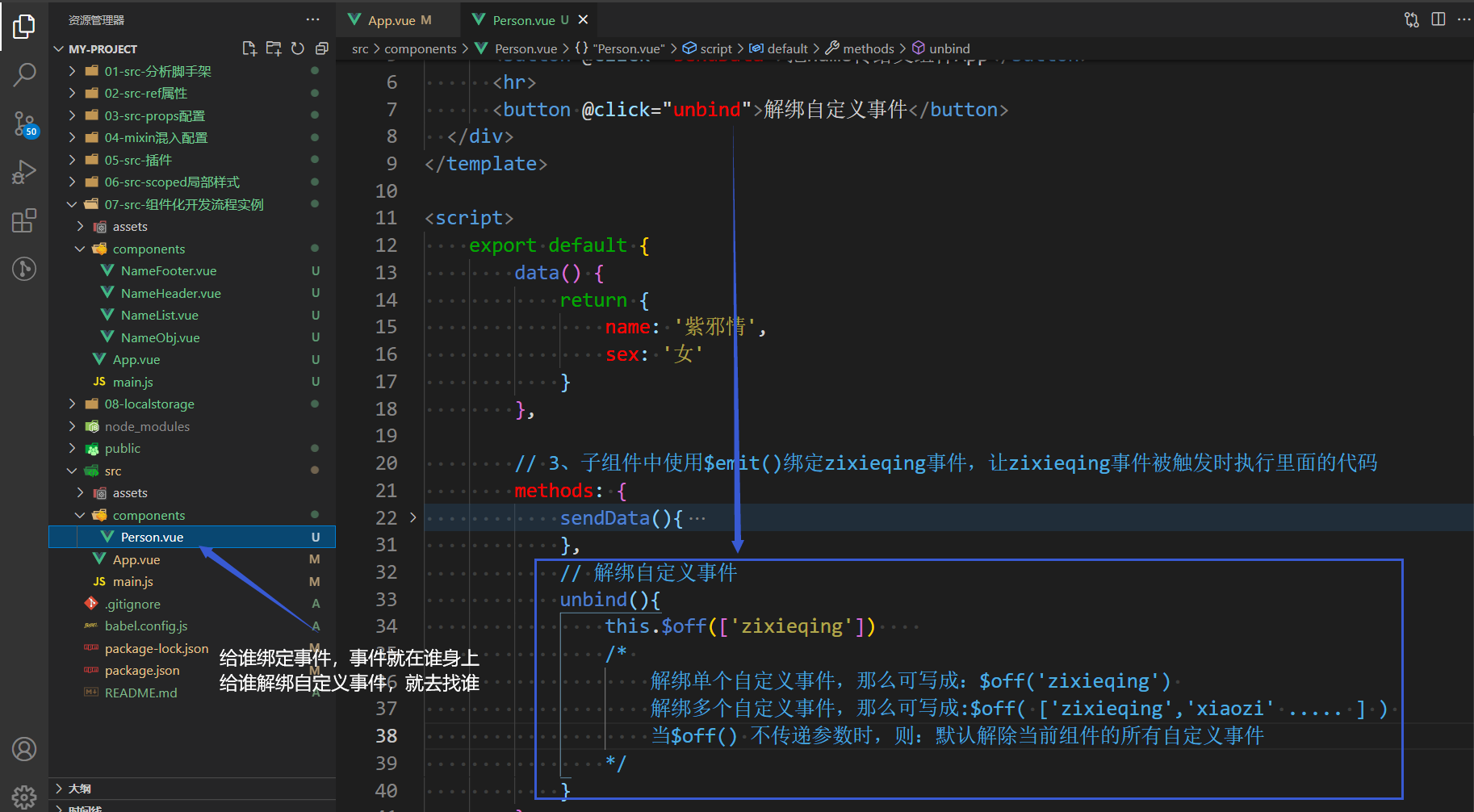Click the components breadcrumb segment

(x=421, y=48)
